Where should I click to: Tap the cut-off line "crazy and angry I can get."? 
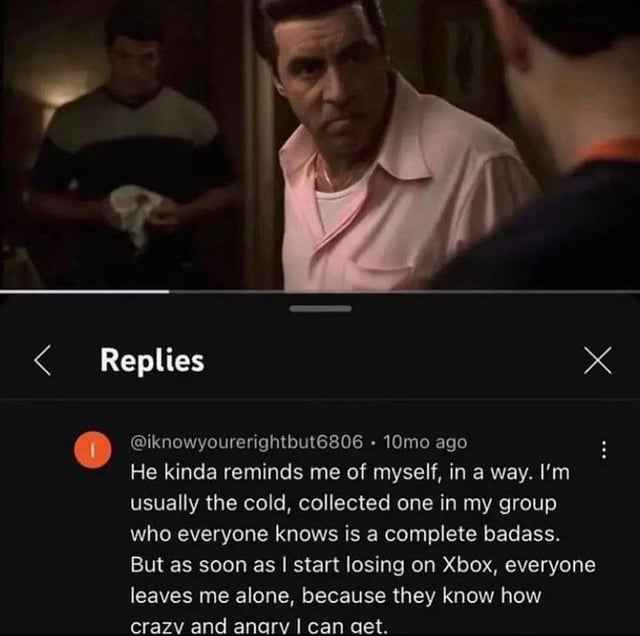click(258, 627)
